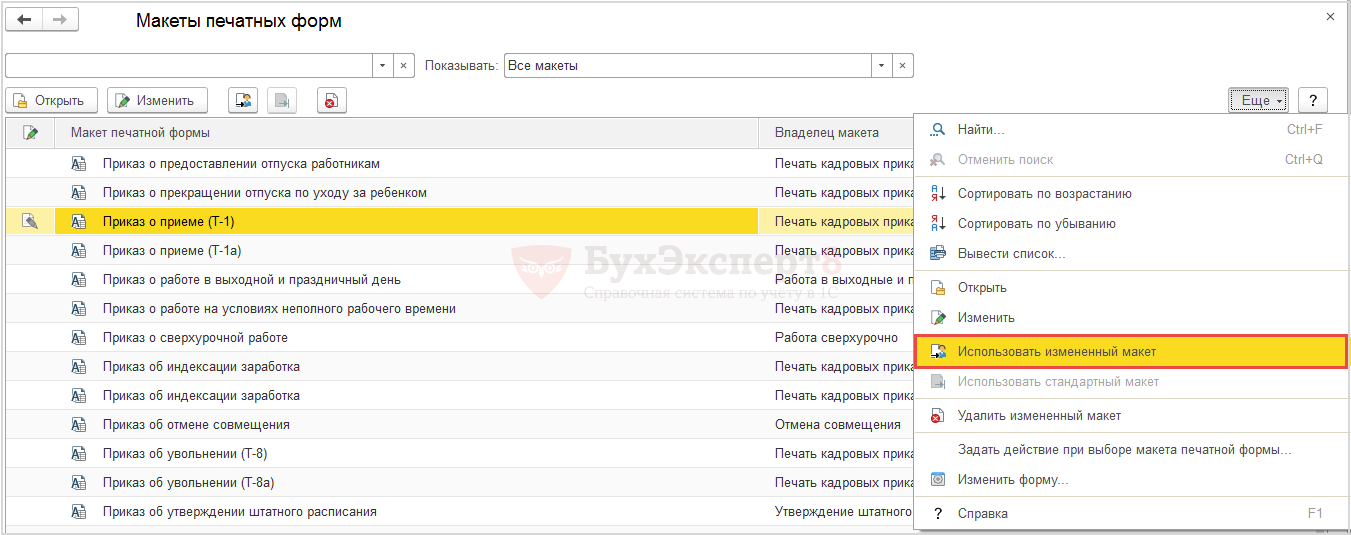The height and width of the screenshot is (535, 1351).
Task: Click the help question mark button
Action: [1312, 100]
